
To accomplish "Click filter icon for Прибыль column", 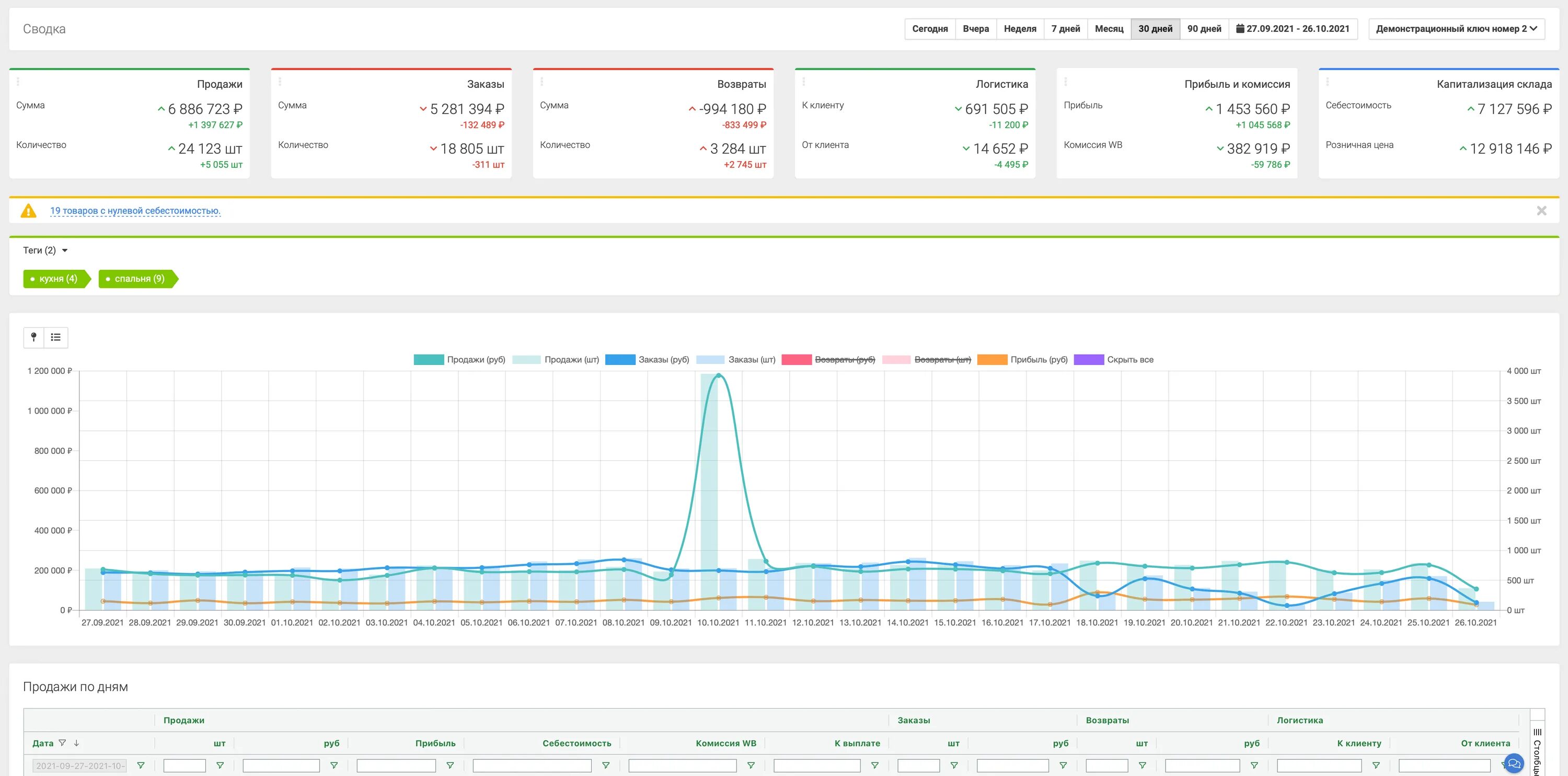I will pos(451,766).
